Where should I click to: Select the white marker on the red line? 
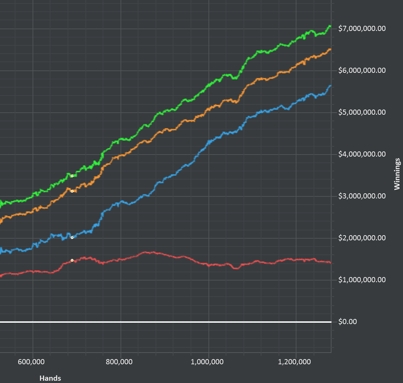click(72, 260)
